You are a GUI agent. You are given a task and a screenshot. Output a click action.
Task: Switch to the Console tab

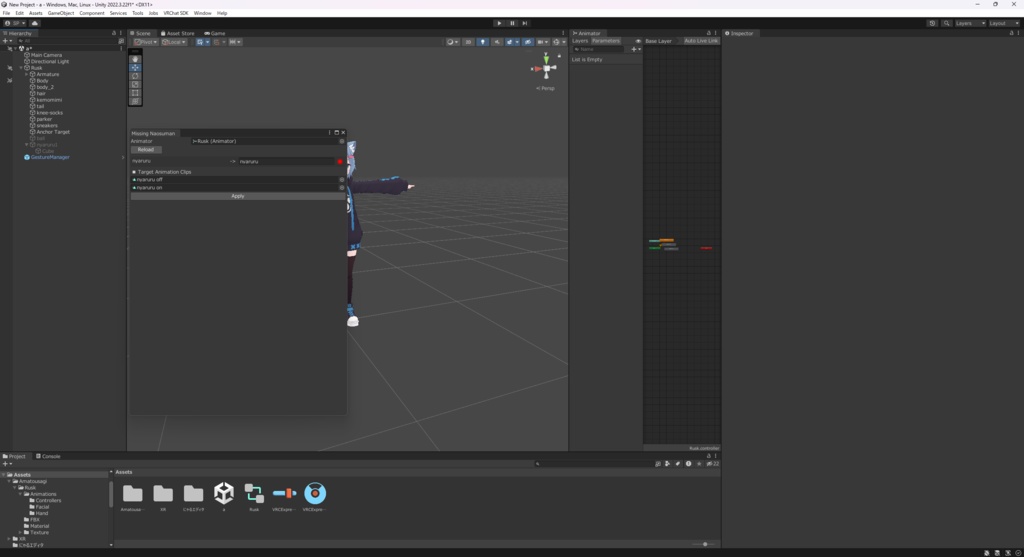[x=48, y=456]
